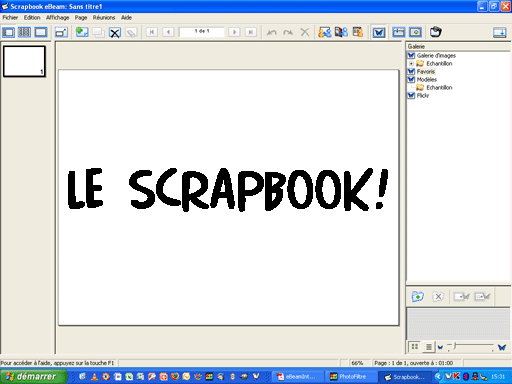Open the Réunions menu
This screenshot has width=512, height=384.
[104, 18]
